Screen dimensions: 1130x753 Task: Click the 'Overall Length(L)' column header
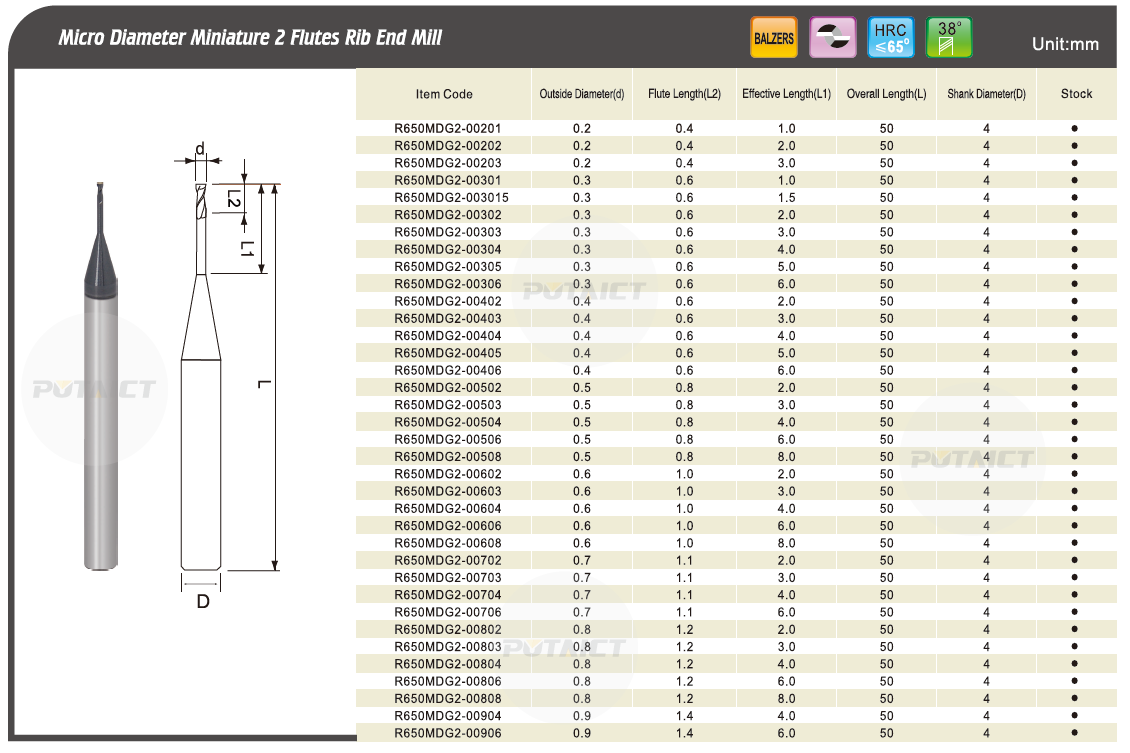pos(886,94)
